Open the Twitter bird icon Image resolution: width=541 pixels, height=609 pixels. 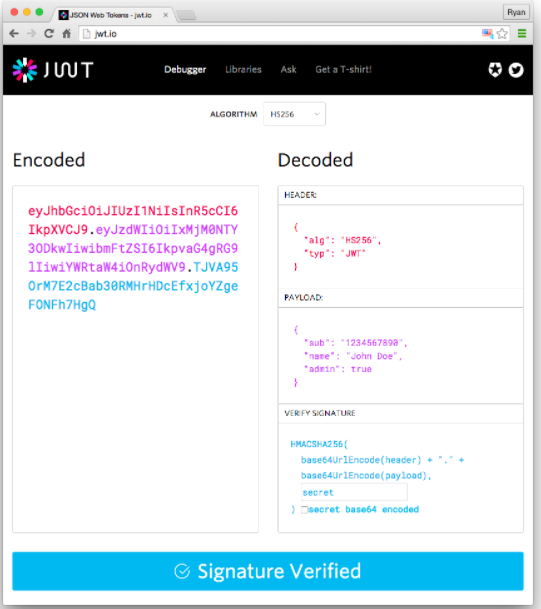click(x=516, y=70)
